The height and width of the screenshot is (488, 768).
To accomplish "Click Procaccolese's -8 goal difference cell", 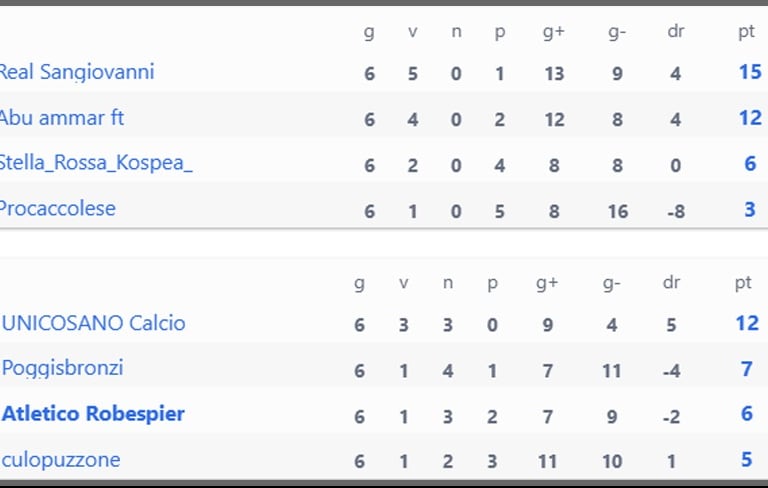I will click(x=676, y=212).
